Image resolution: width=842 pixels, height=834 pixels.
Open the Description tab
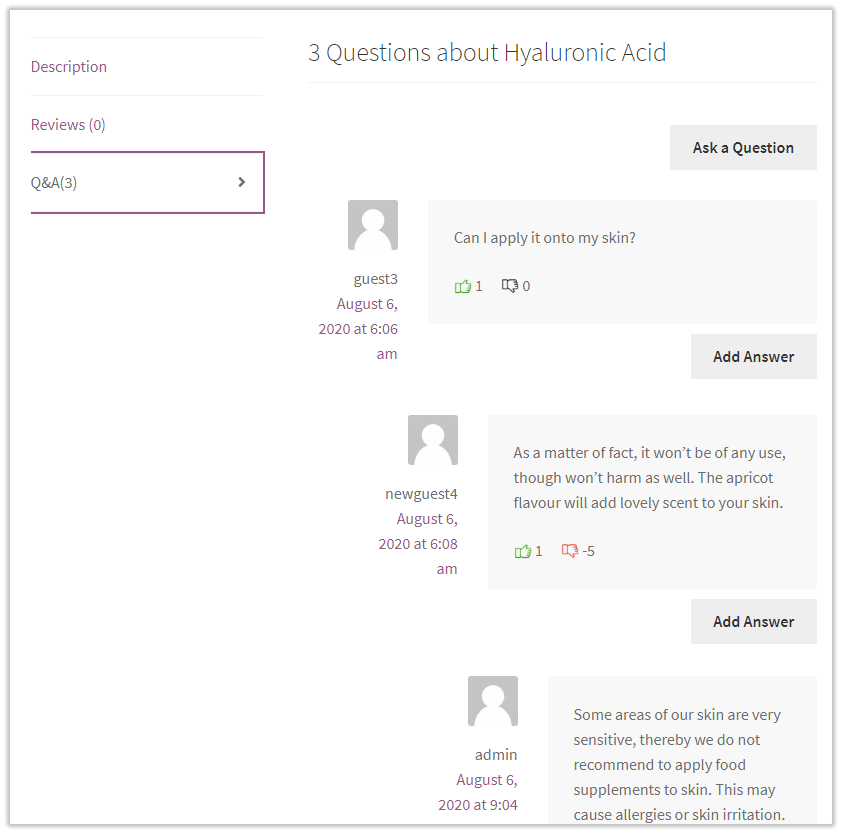(69, 67)
